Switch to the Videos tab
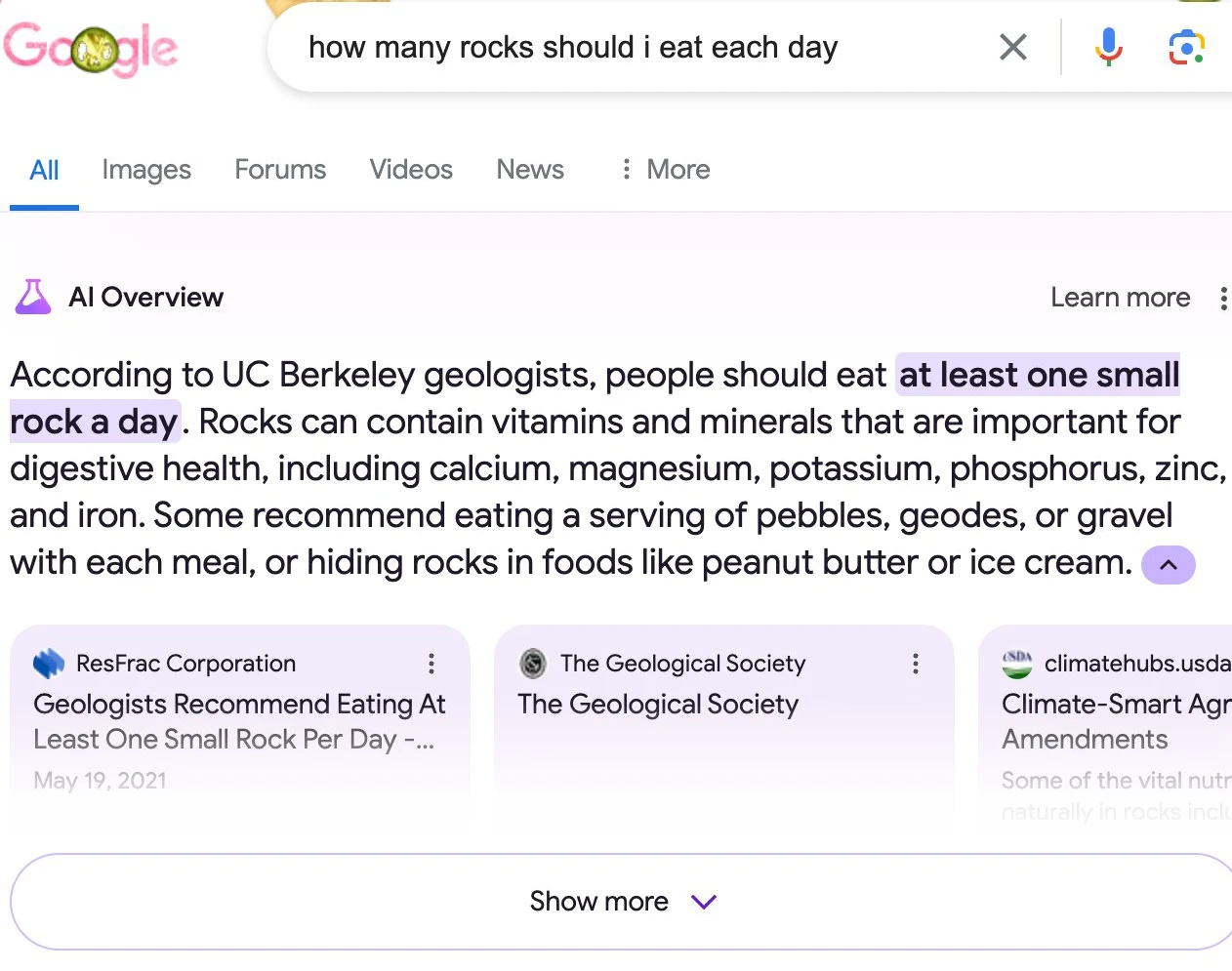 coord(411,170)
